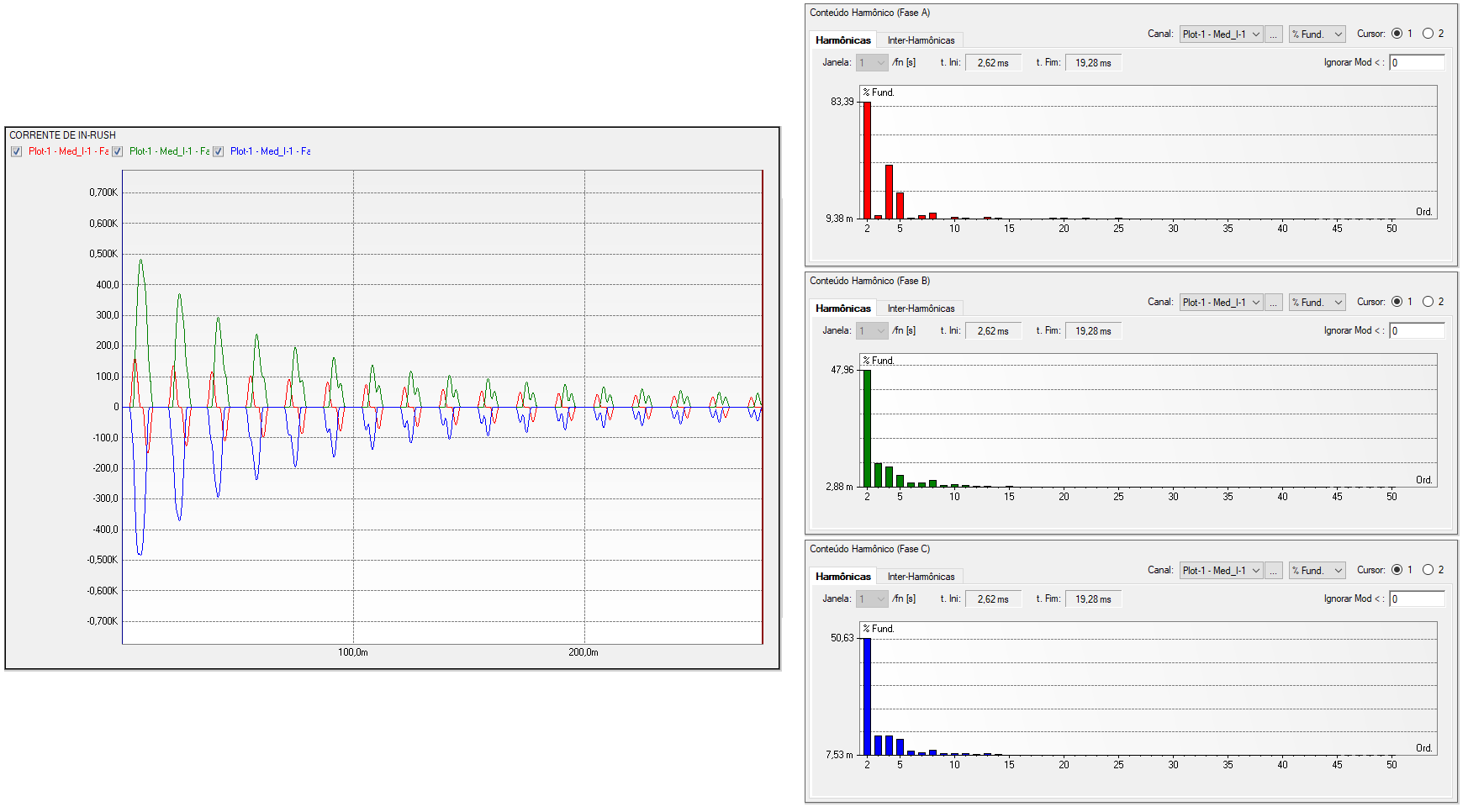Select Cursor 1 radio in Fase B panel
The height and width of the screenshot is (812, 1468).
click(1397, 302)
